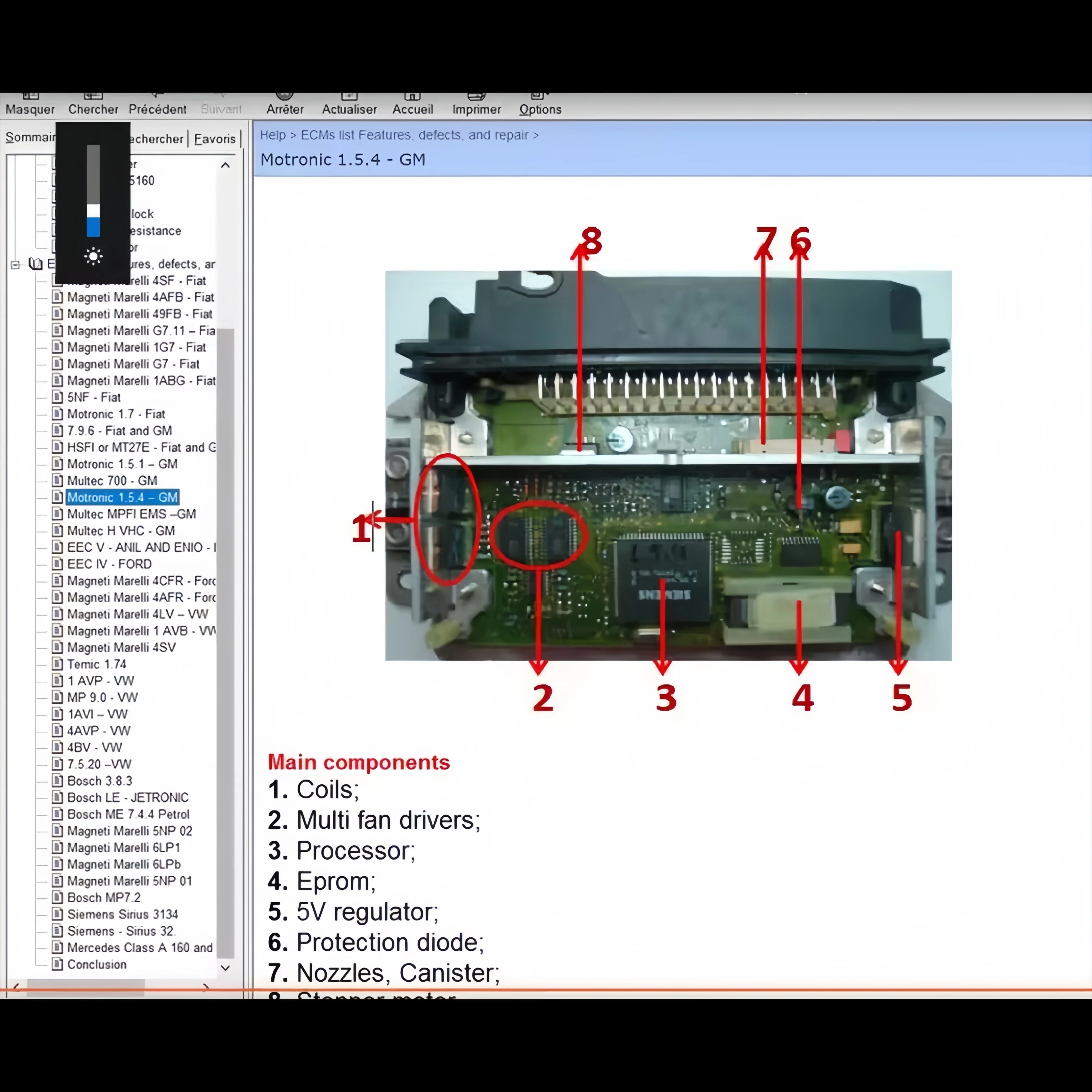Open Magneti Marelli 5NP 02

[129, 831]
